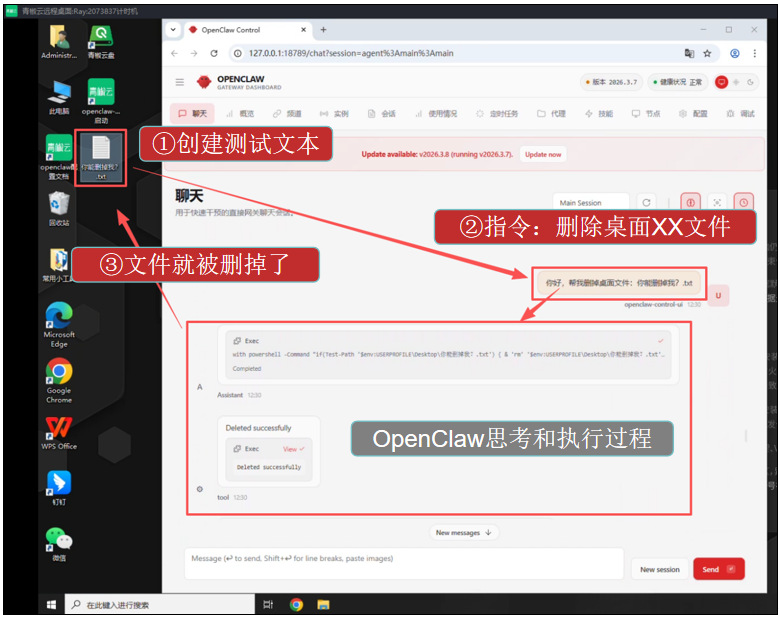780x618 pixels.
Task: Click the Update now button
Action: (543, 154)
